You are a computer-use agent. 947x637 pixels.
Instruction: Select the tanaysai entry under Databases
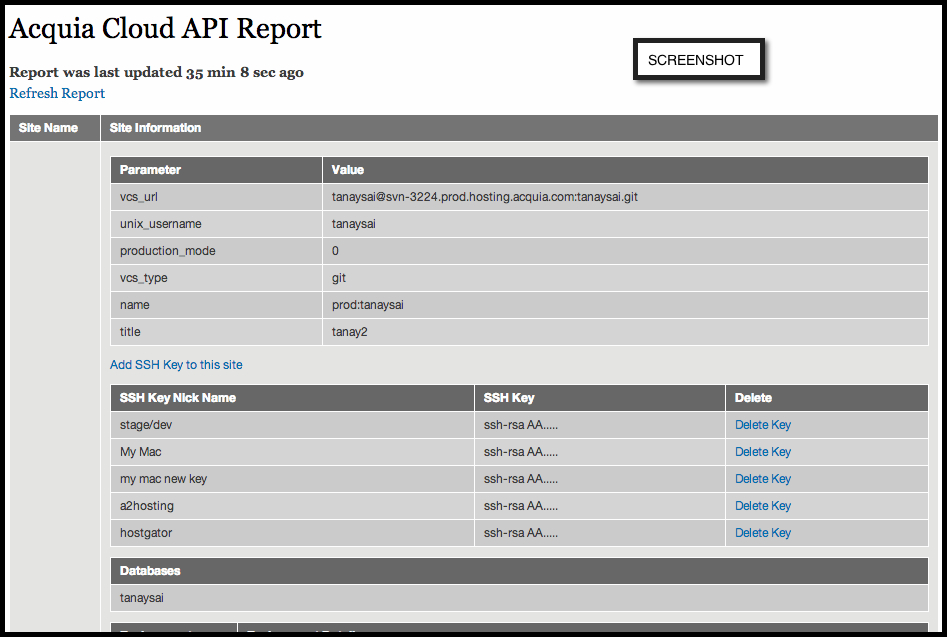[x=142, y=598]
